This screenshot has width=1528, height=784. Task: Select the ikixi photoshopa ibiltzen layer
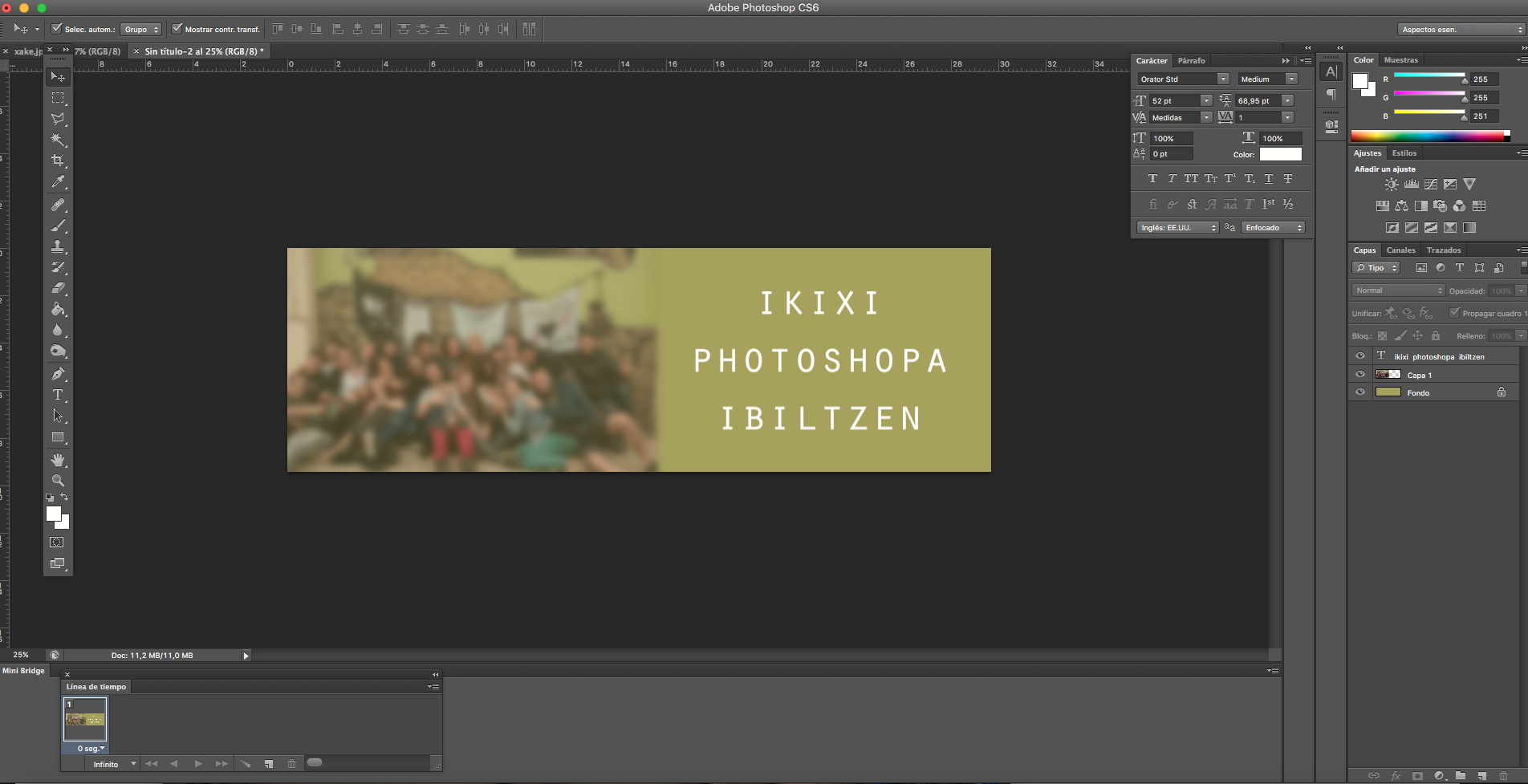[1438, 356]
